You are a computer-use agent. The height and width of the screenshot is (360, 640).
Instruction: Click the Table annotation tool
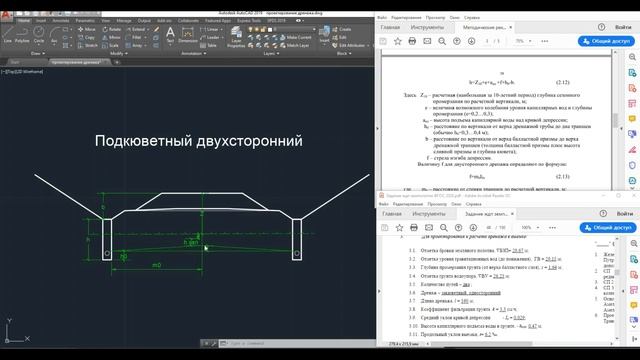click(x=208, y=46)
